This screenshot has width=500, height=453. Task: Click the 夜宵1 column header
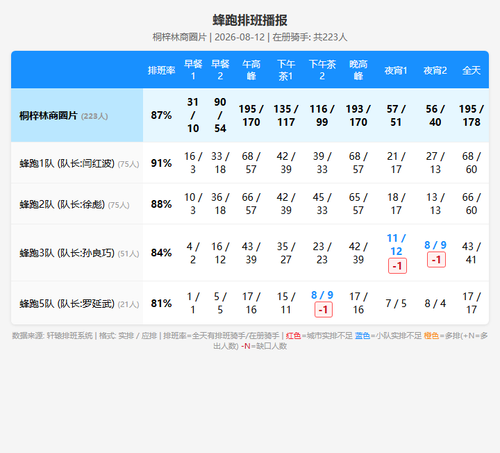tap(396, 70)
